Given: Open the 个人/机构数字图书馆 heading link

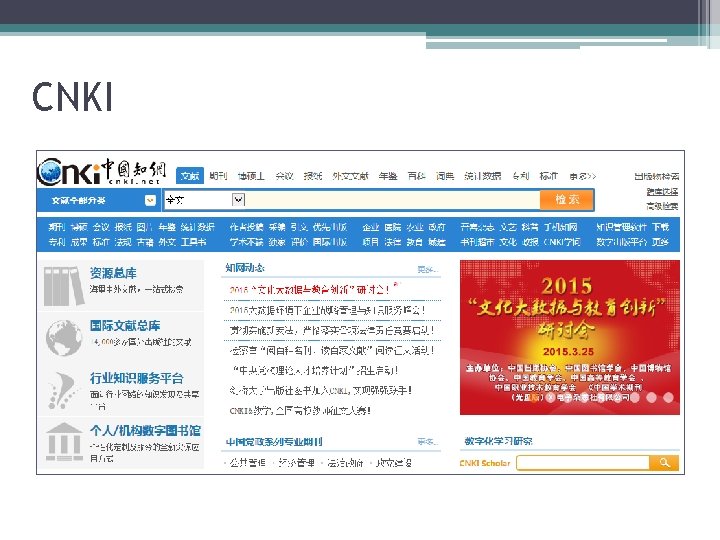Looking at the screenshot, I should coord(145,430).
